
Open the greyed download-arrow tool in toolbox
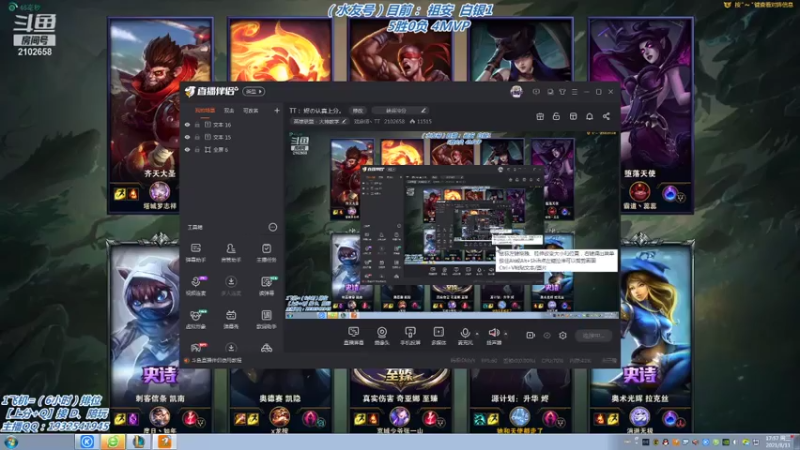coord(231,286)
